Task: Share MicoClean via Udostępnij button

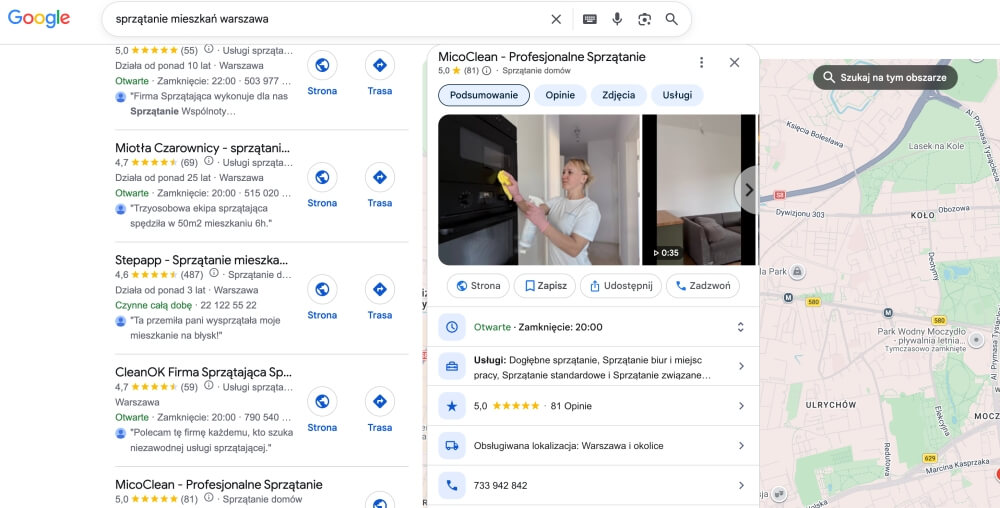Action: coord(621,286)
